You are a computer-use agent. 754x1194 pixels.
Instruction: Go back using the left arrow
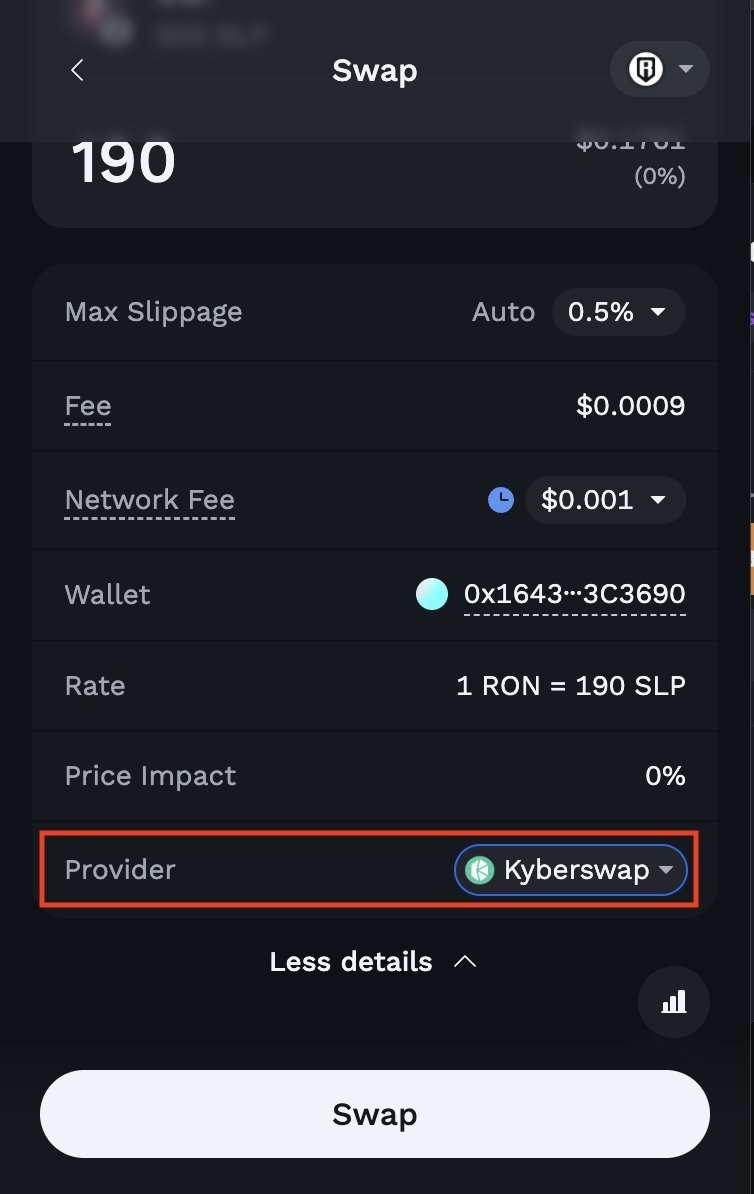pos(77,70)
